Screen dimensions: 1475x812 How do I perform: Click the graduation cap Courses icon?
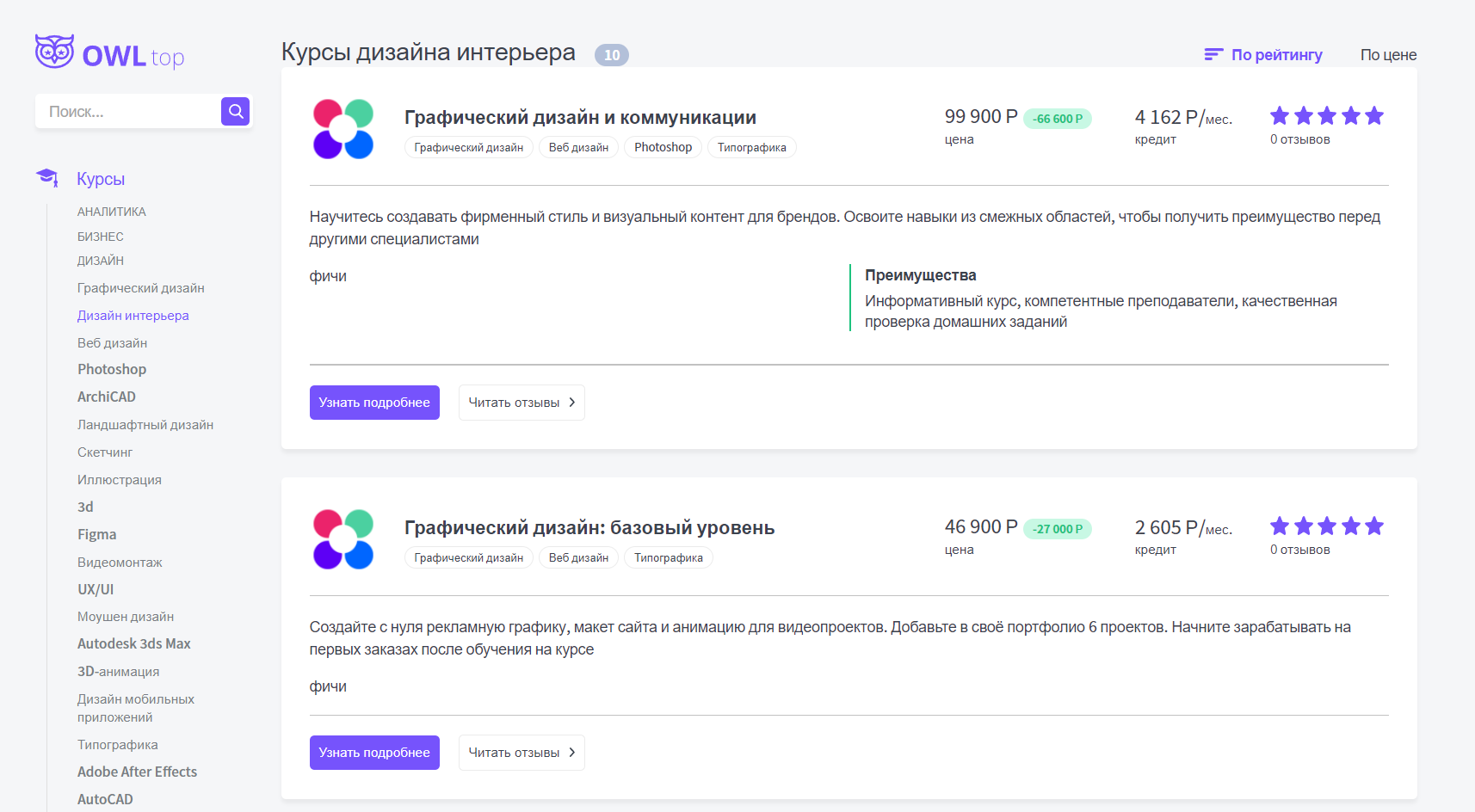coord(46,178)
